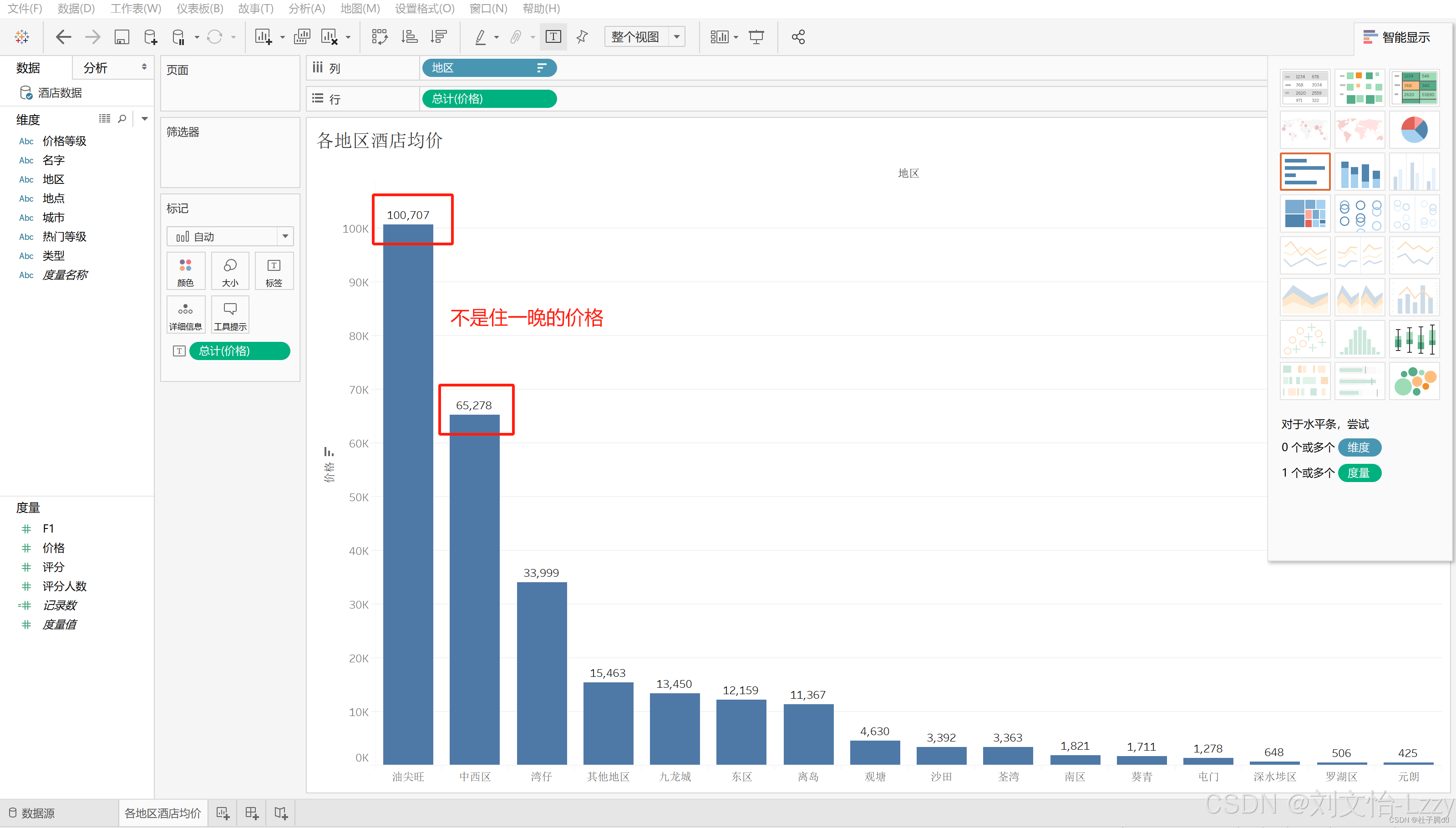Screen dimensions: 1456x828
Task: Click the add new data source icon
Action: point(151,37)
